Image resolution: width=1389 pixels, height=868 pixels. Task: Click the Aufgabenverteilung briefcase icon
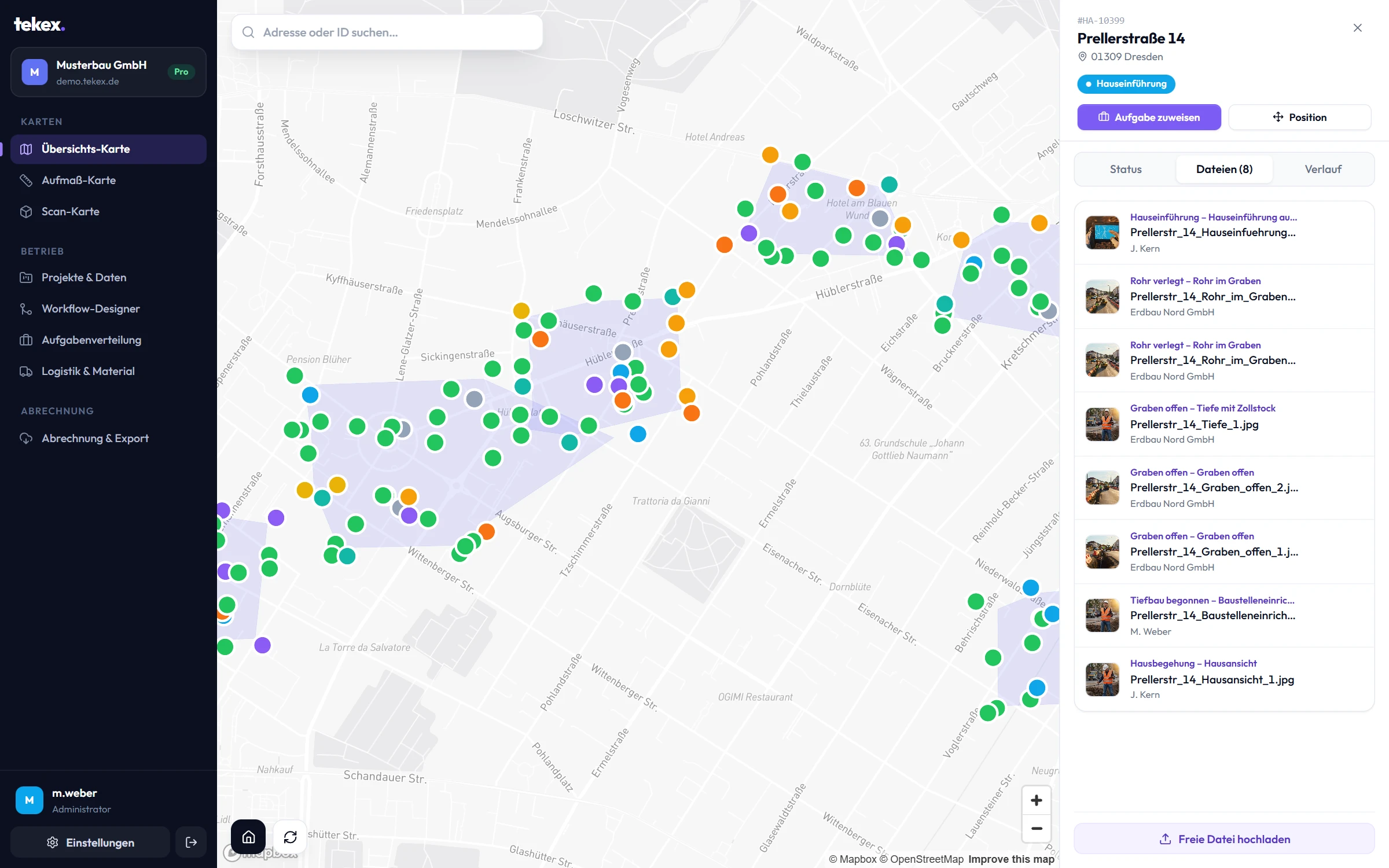(x=26, y=340)
